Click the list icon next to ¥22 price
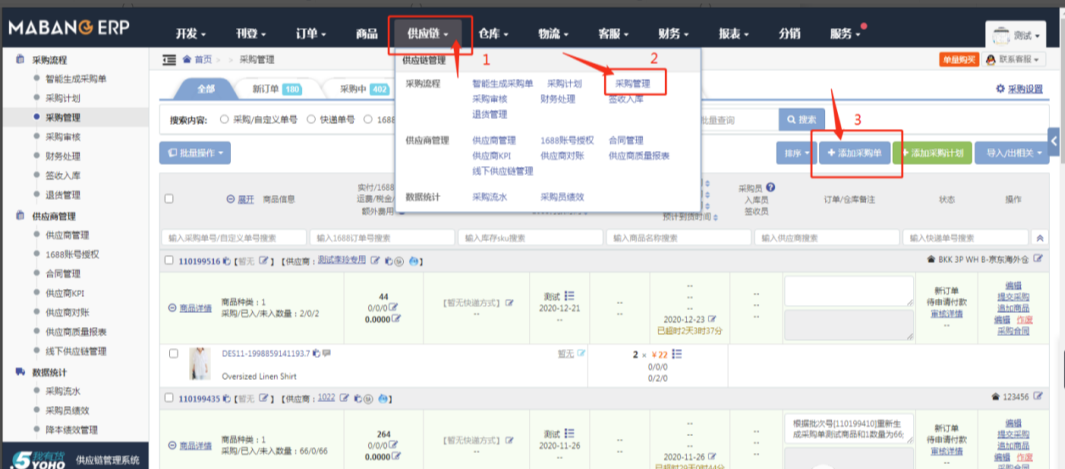Image resolution: width=1065 pixels, height=469 pixels. tap(677, 354)
